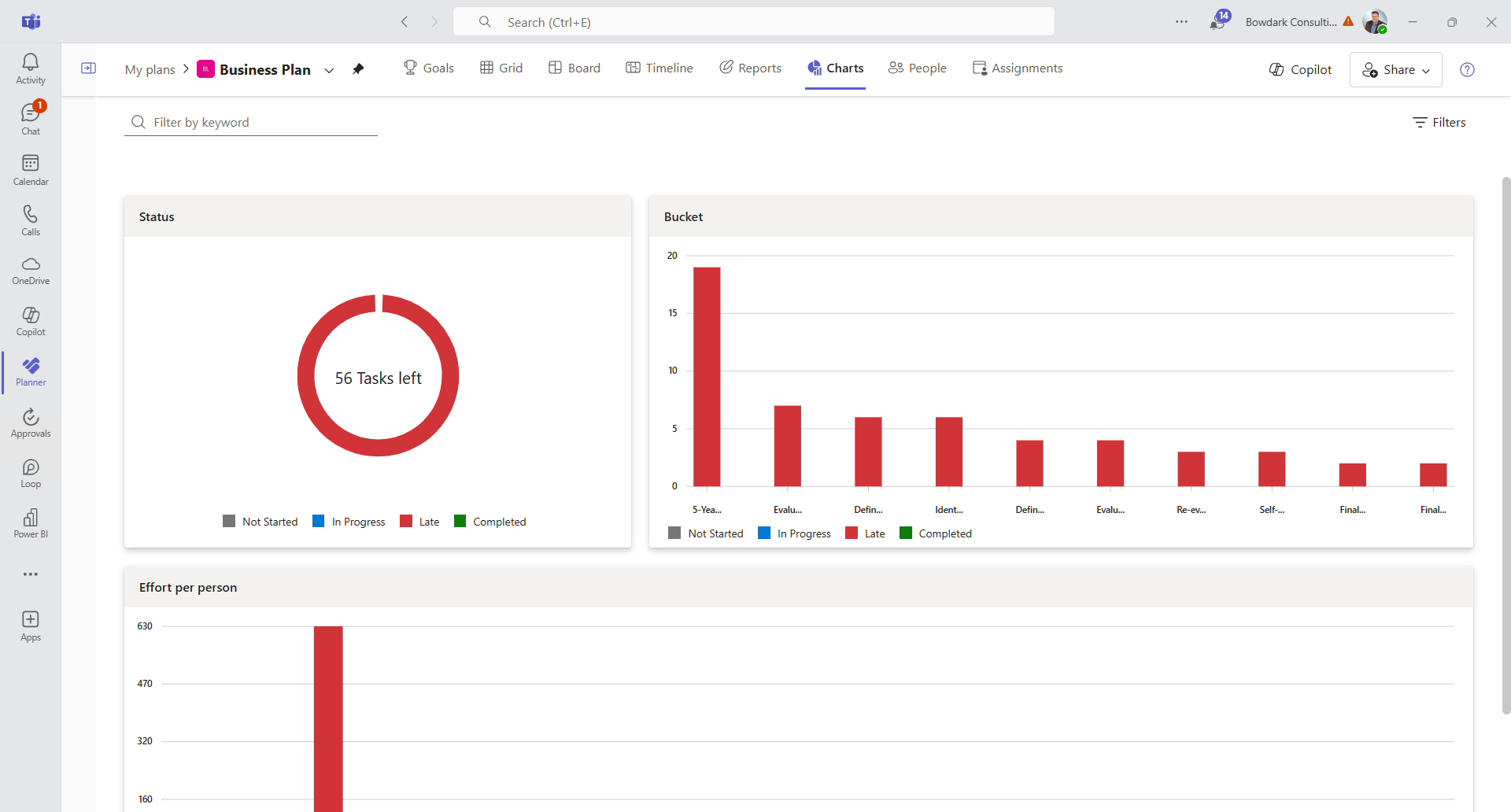Unpin the Business Plan pin icon
The image size is (1511, 812).
coord(358,69)
